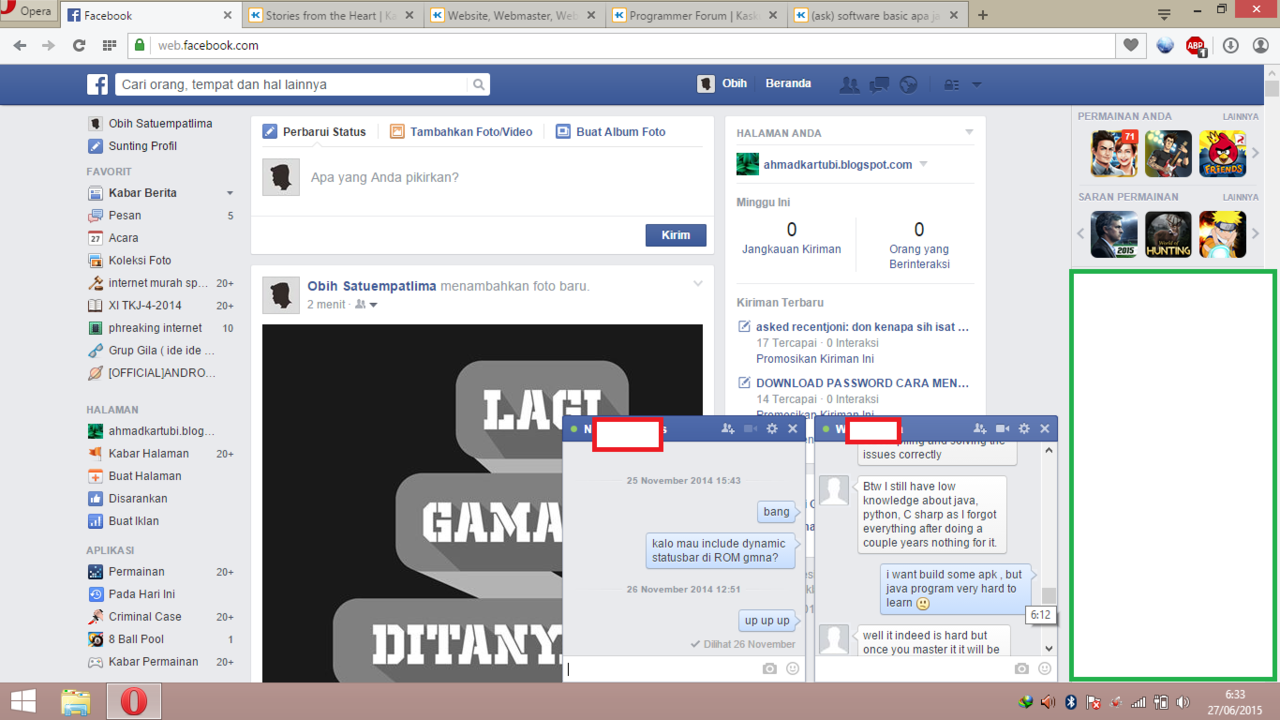
Task: Open the Obih profile link in header
Action: (722, 84)
